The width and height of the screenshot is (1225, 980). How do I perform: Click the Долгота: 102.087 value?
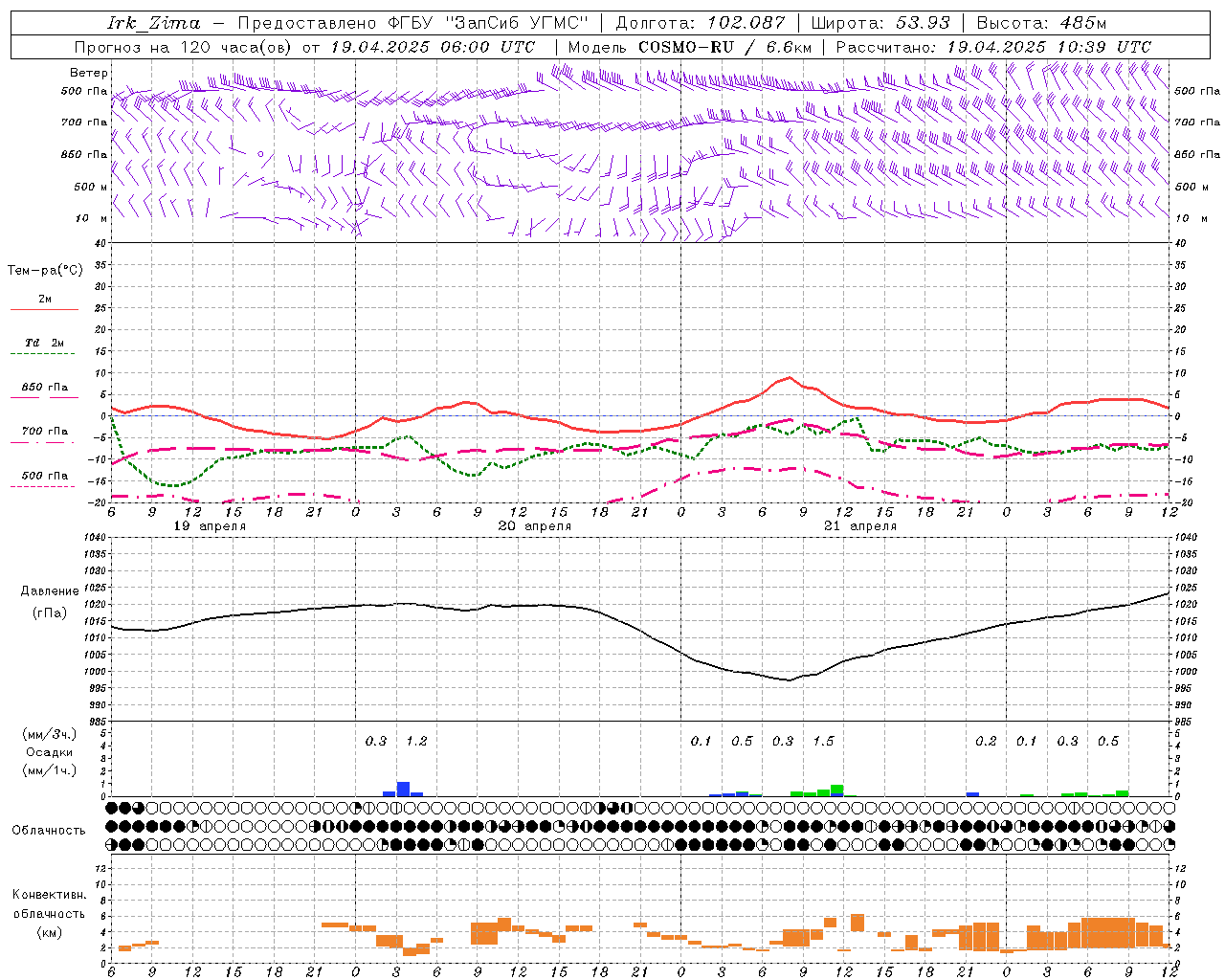(701, 23)
